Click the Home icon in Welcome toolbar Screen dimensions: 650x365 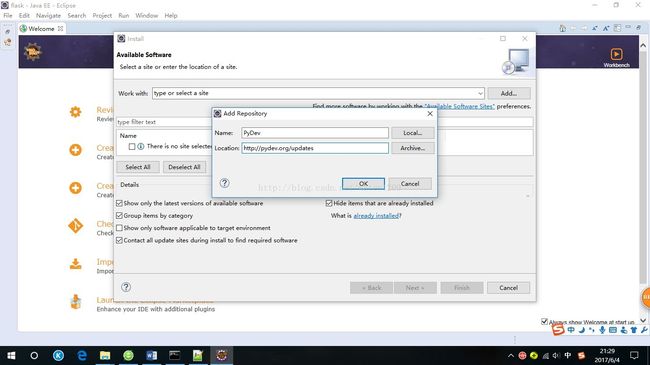click(x=563, y=28)
